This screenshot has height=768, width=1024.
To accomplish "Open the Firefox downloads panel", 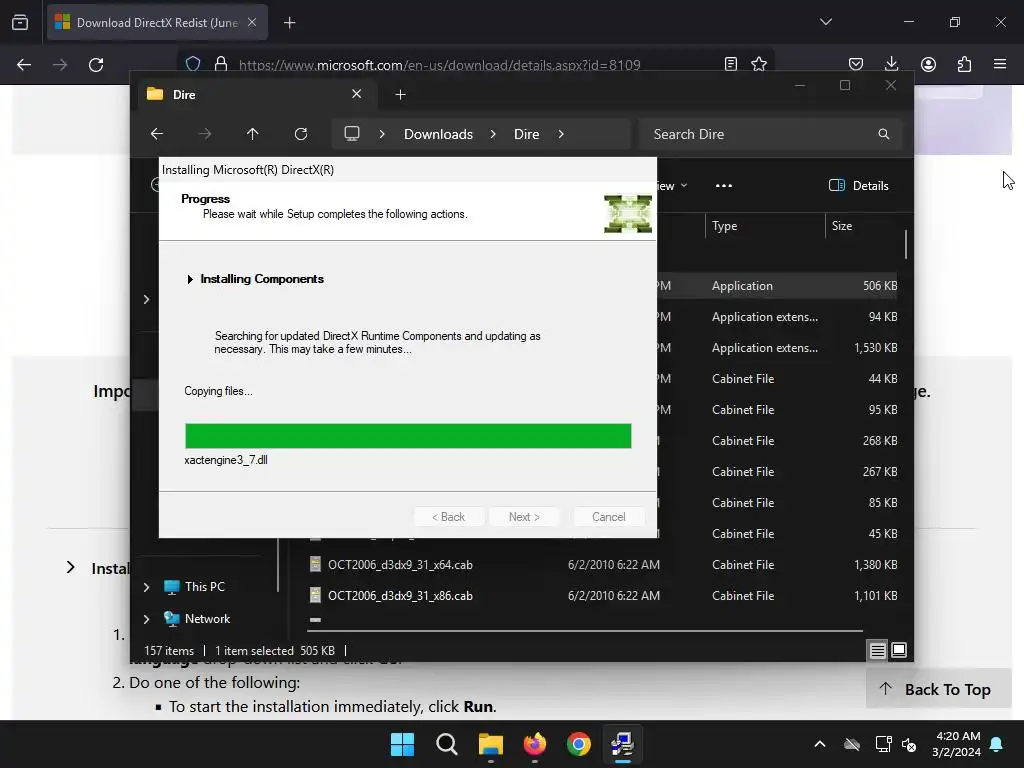I will tap(891, 64).
